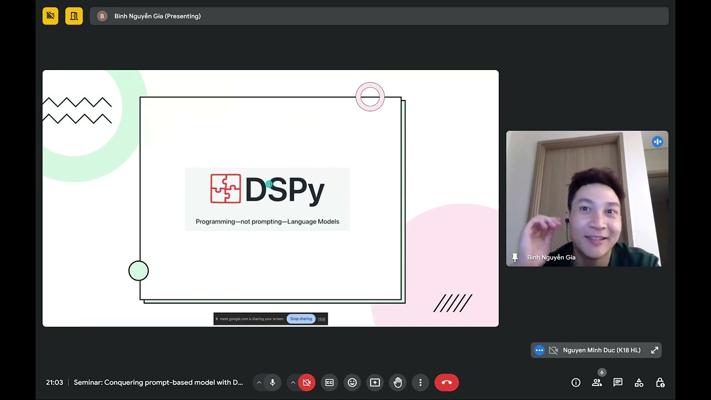
Task: Click Stop sharing button under presentation
Action: [300, 319]
